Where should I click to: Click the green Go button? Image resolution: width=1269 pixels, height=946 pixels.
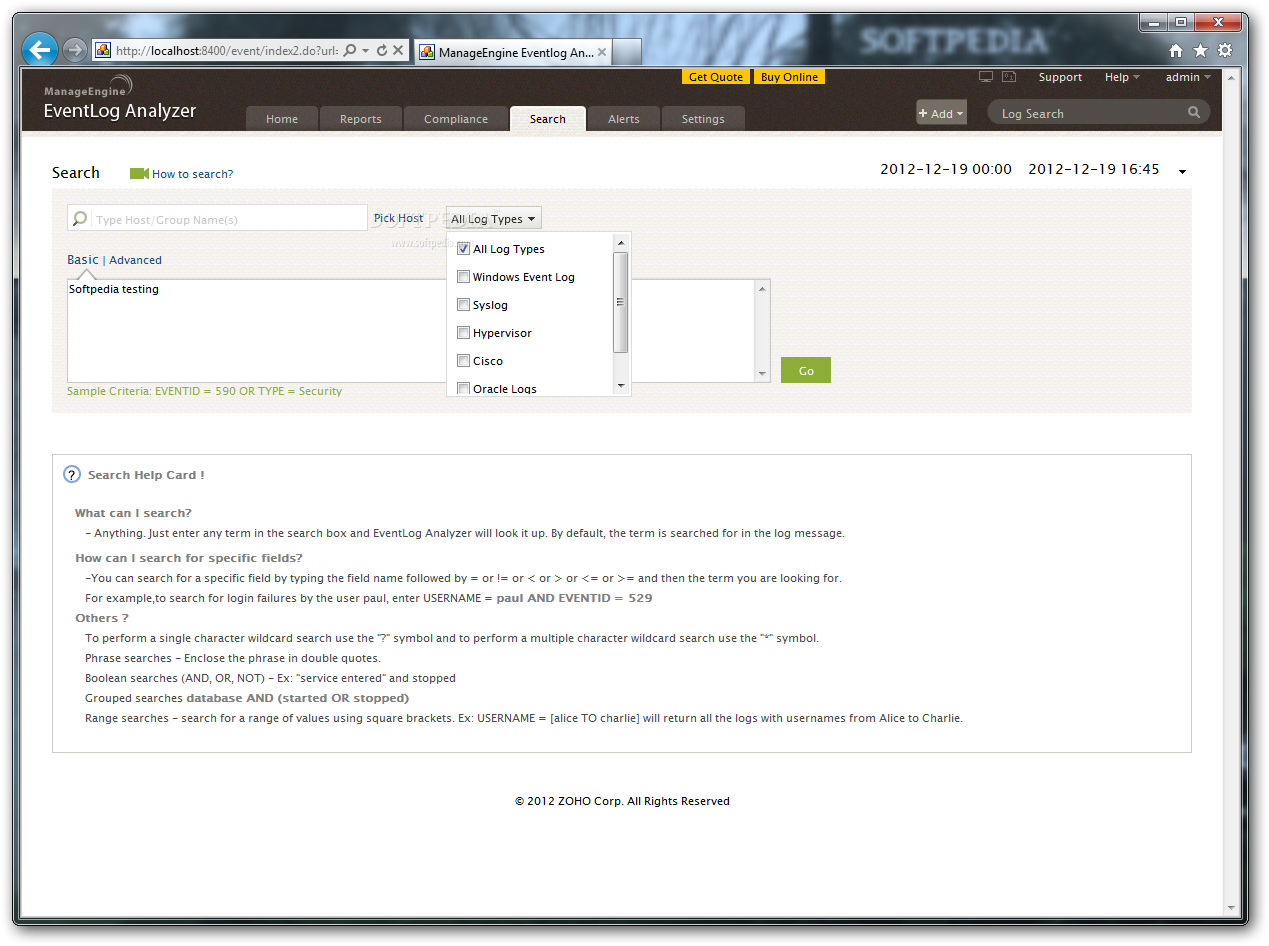tap(806, 370)
